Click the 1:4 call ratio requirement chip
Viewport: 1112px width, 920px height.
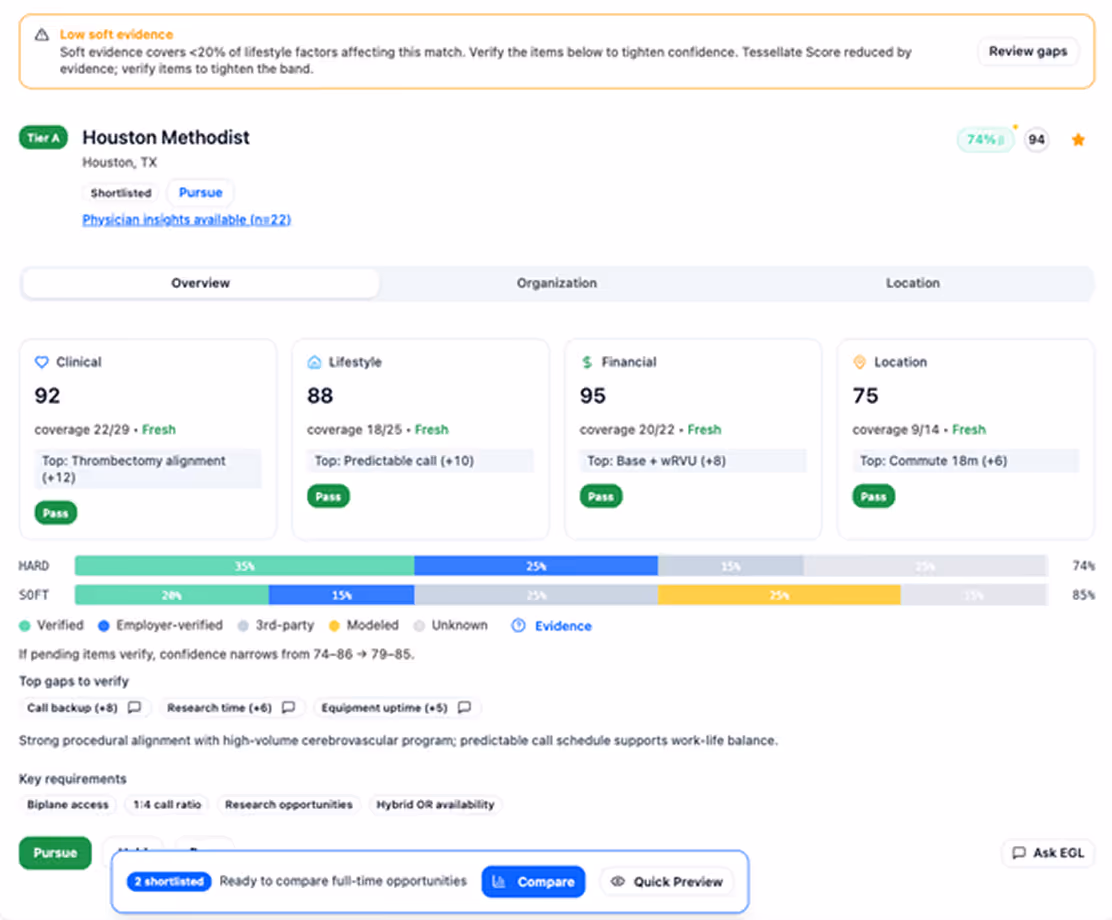(167, 804)
